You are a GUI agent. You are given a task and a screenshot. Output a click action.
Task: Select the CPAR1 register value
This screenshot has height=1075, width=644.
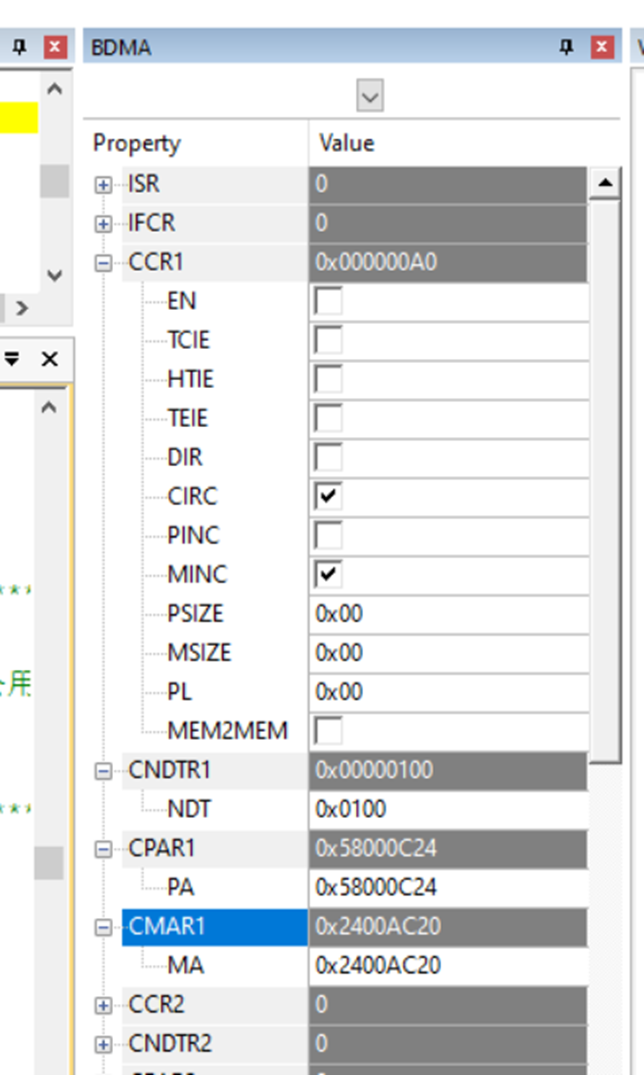[x=449, y=848]
